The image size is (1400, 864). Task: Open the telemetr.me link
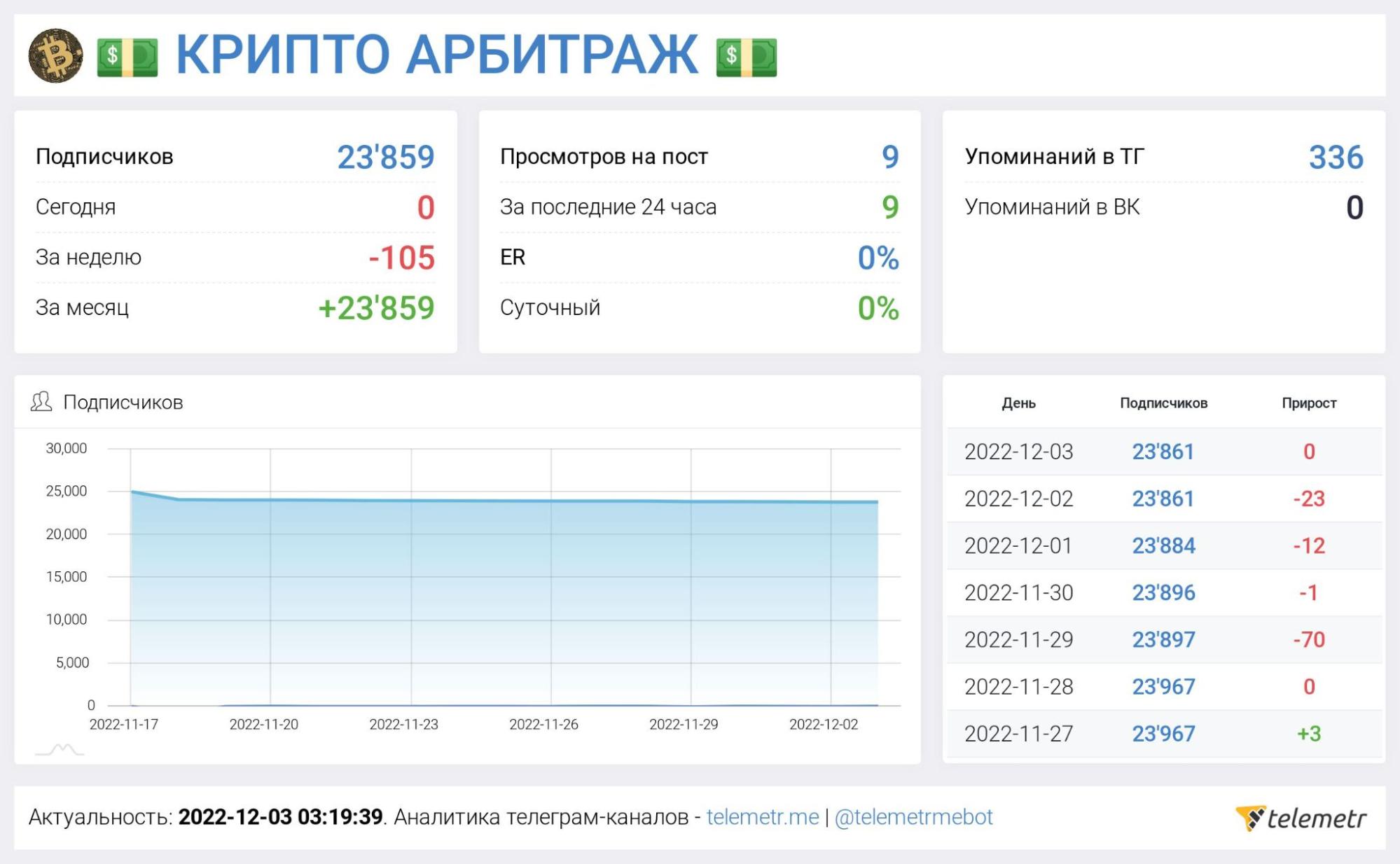(x=763, y=817)
